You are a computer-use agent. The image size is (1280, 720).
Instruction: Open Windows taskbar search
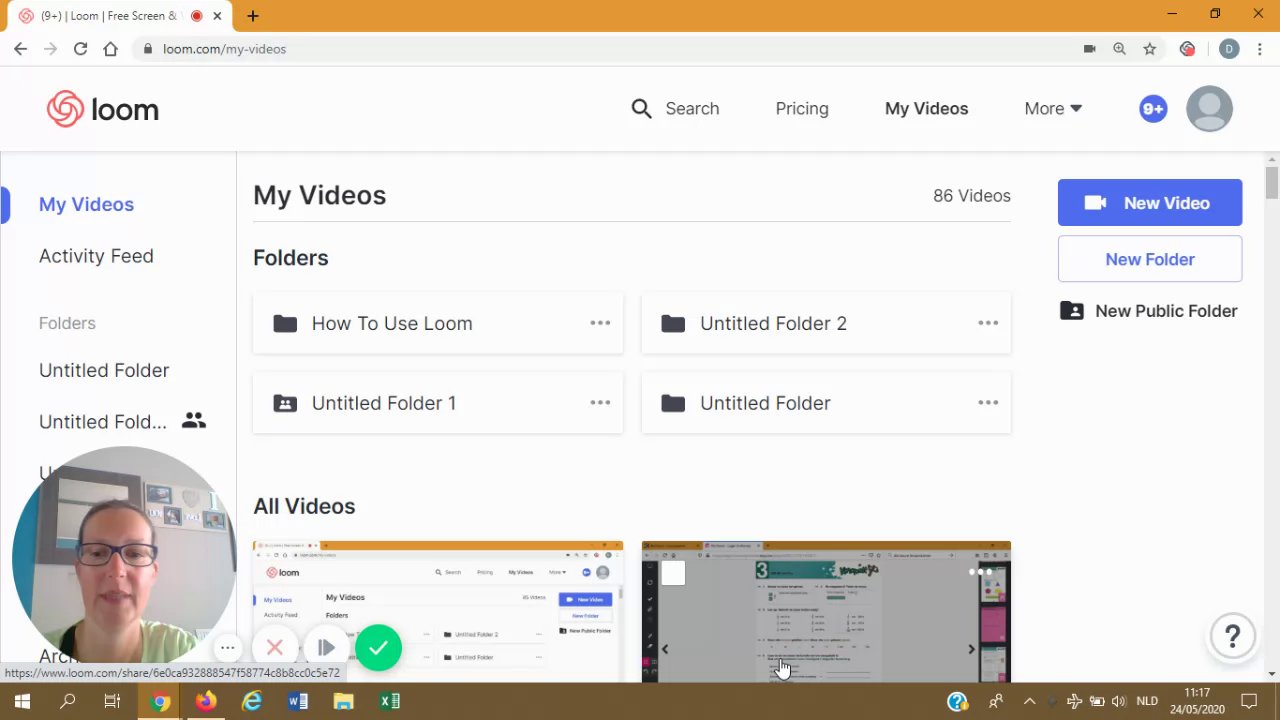[x=68, y=701]
